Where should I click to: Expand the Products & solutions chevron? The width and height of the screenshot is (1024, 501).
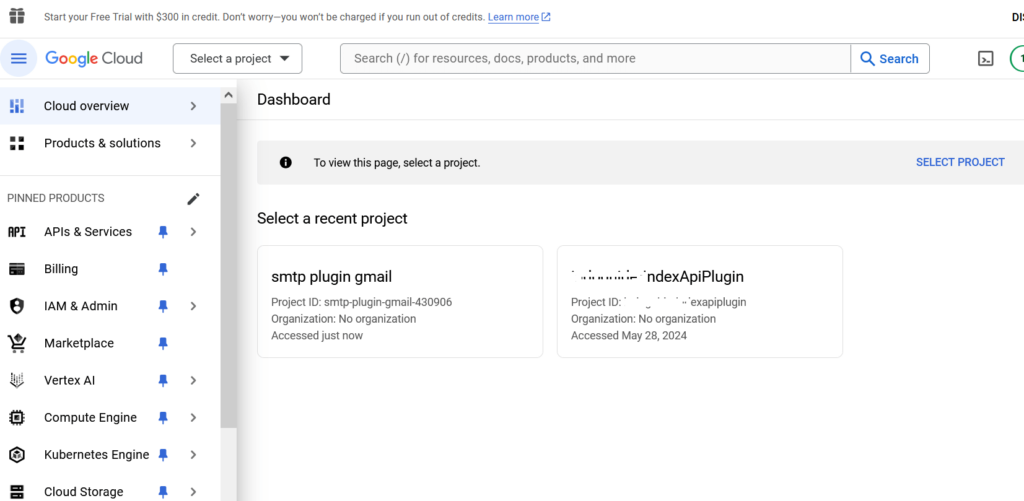[x=193, y=143]
